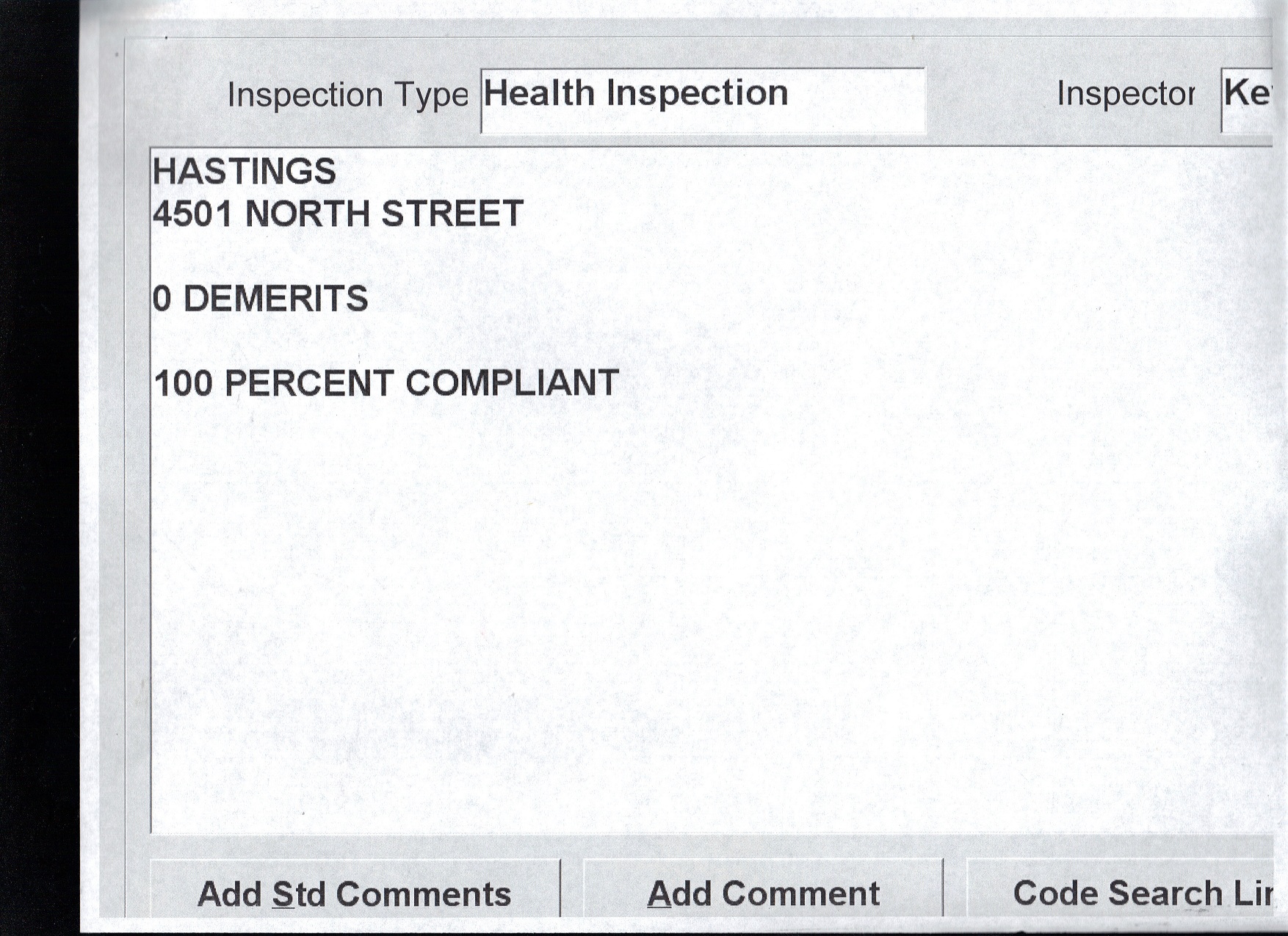Click the word "STREET" in the comments
The image size is (1288, 936).
[452, 214]
